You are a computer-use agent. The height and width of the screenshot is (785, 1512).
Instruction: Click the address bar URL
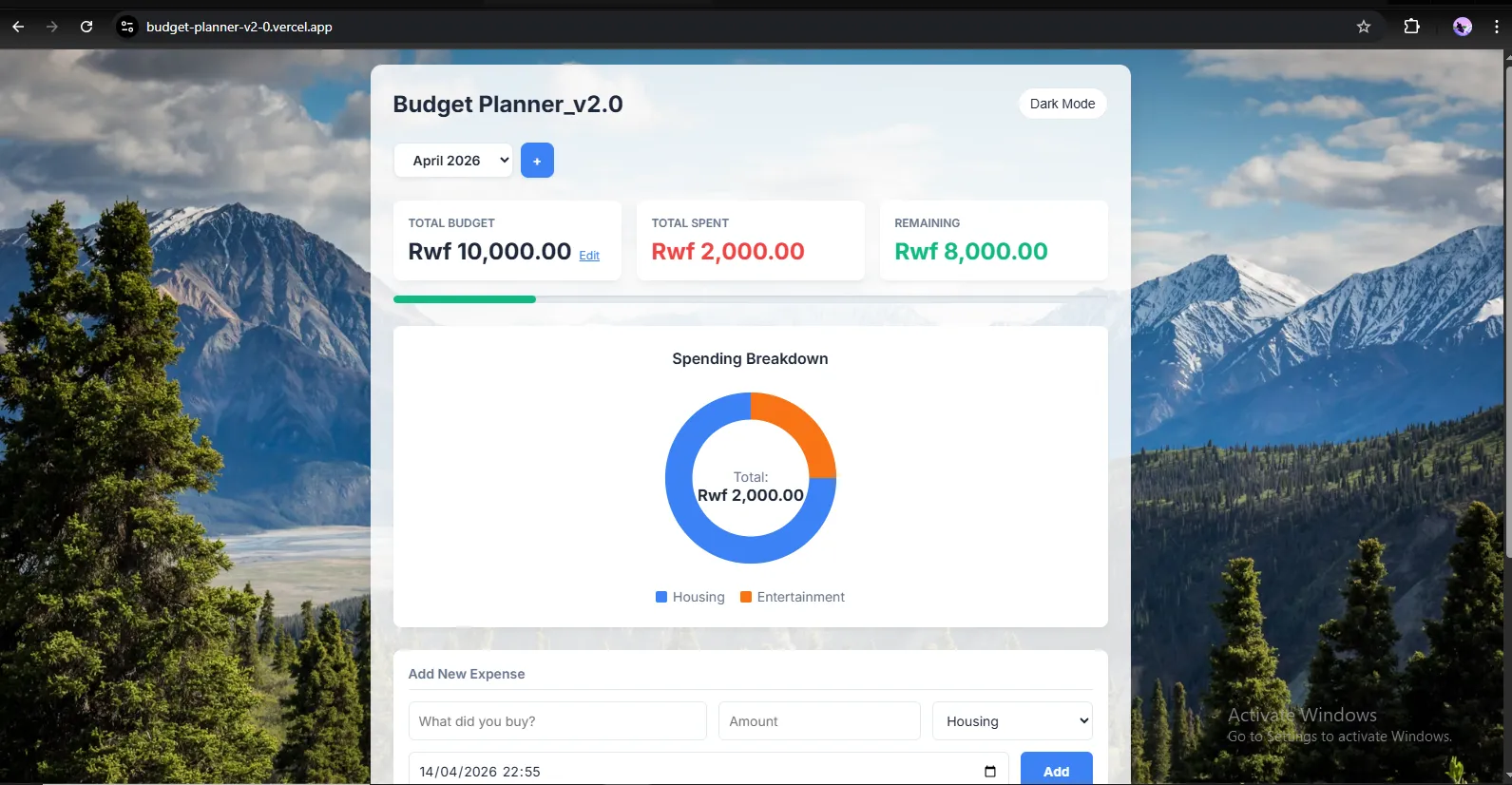[x=239, y=27]
